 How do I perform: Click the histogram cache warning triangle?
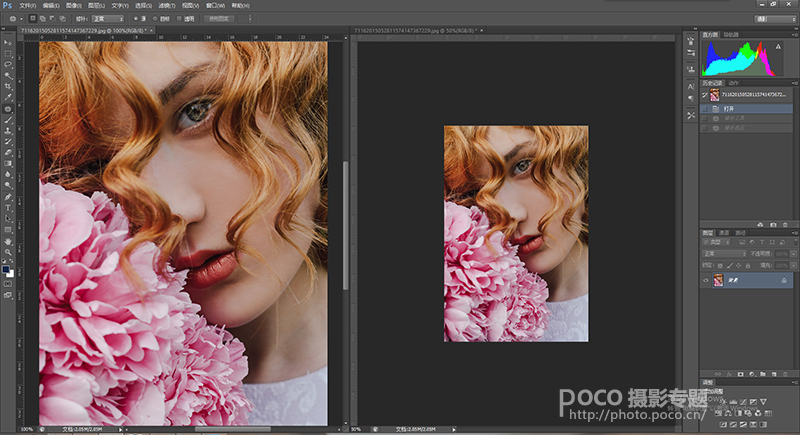click(777, 46)
